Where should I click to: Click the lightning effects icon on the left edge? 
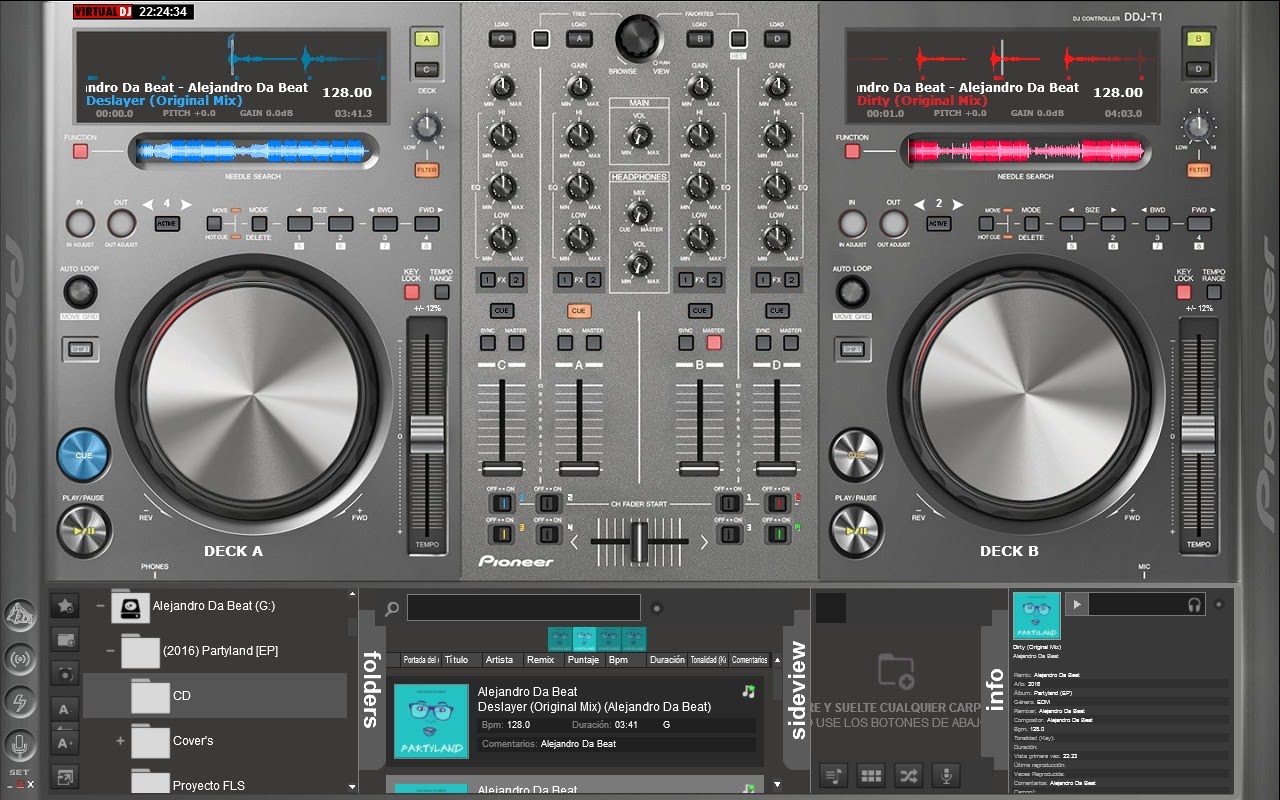coord(20,702)
